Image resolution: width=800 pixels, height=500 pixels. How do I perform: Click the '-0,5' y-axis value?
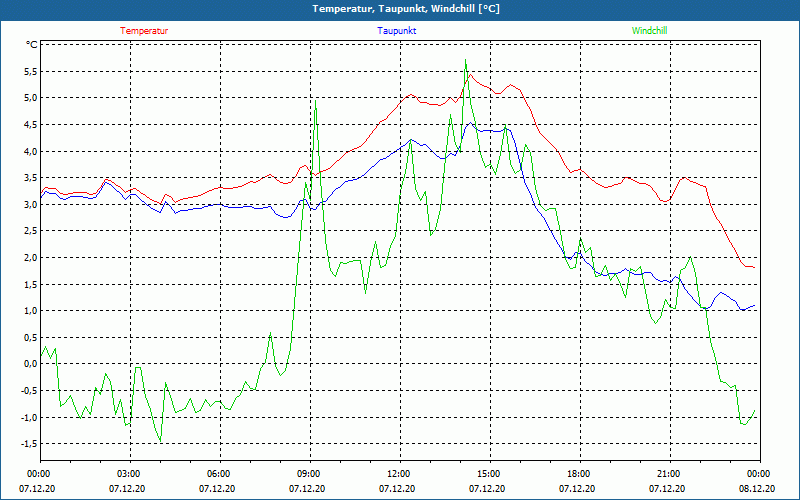coord(30,391)
